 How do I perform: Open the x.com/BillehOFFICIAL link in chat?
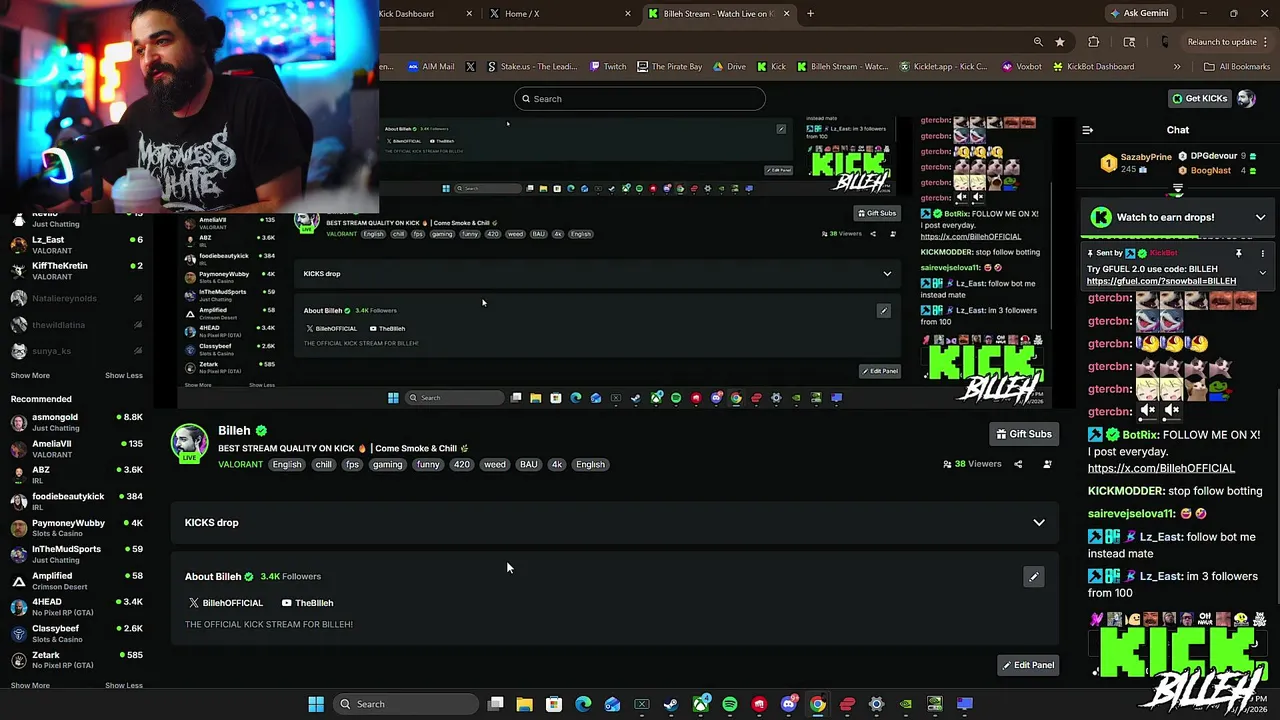(1161, 468)
